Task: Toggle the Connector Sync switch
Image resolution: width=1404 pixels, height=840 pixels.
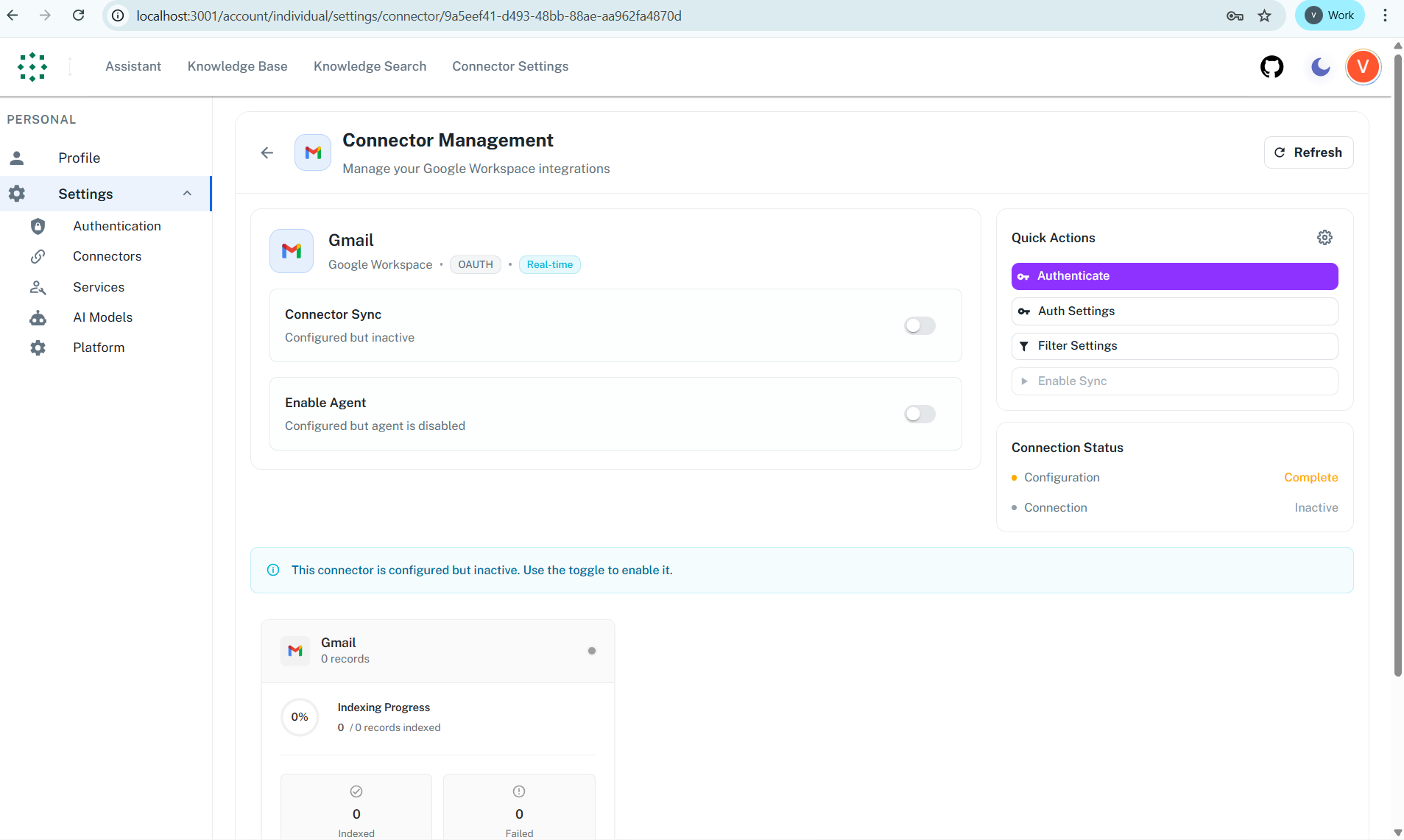Action: (920, 325)
